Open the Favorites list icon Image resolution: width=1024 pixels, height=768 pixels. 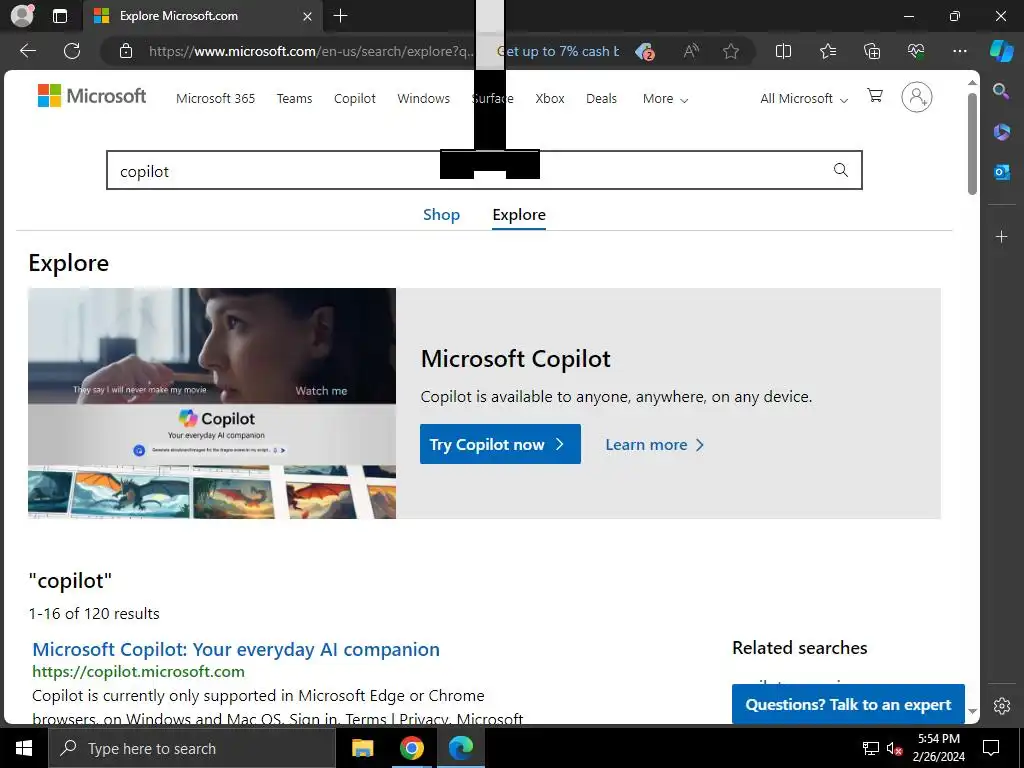827,51
